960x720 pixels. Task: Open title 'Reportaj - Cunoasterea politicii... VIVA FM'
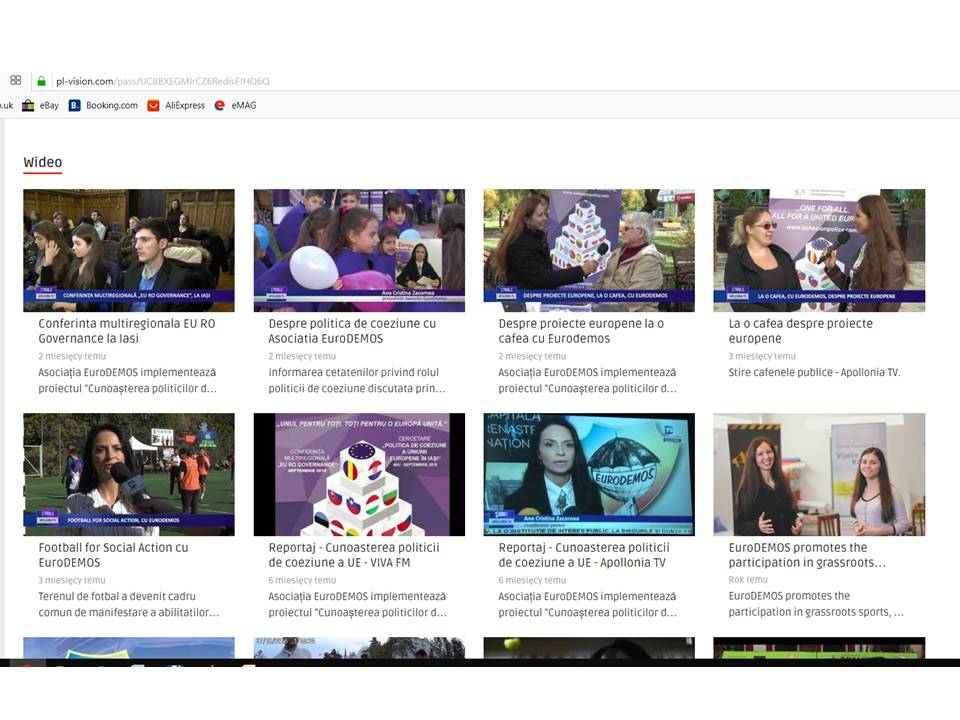[x=354, y=555]
